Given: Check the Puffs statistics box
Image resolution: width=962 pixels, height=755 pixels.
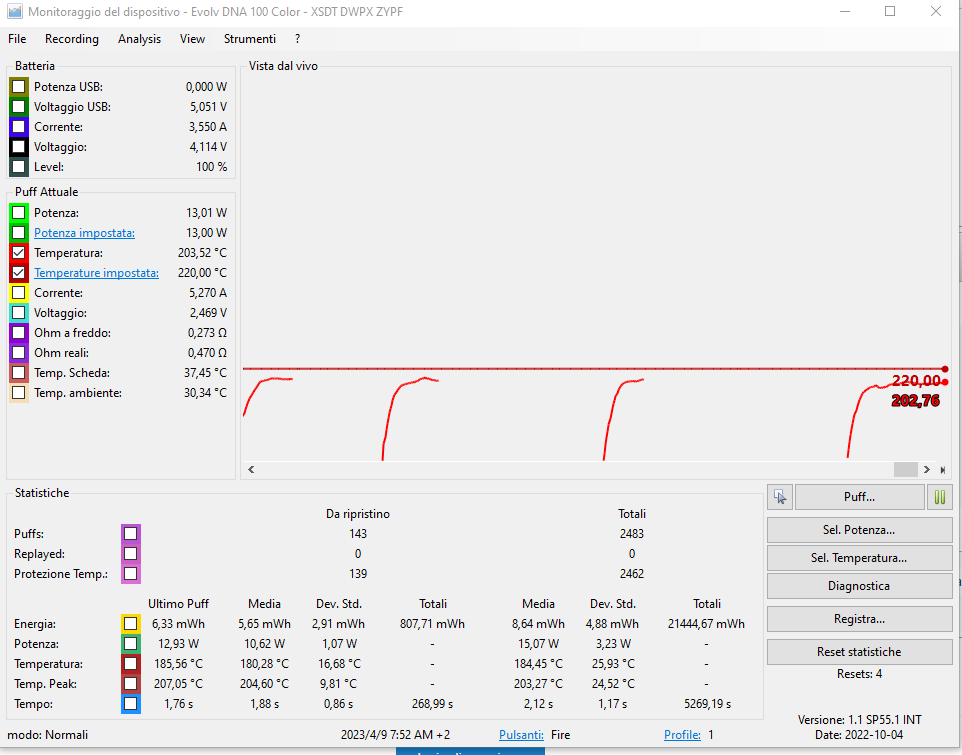Looking at the screenshot, I should coord(131,534).
